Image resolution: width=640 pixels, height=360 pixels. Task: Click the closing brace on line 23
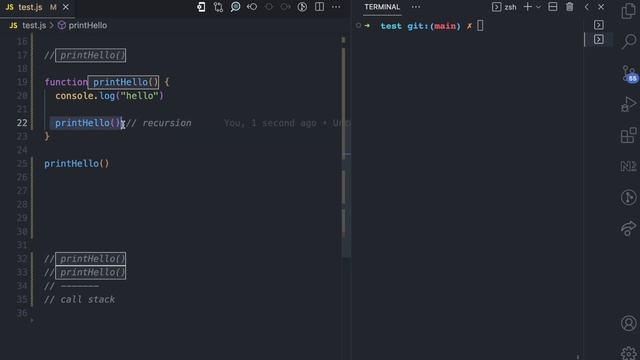click(47, 136)
